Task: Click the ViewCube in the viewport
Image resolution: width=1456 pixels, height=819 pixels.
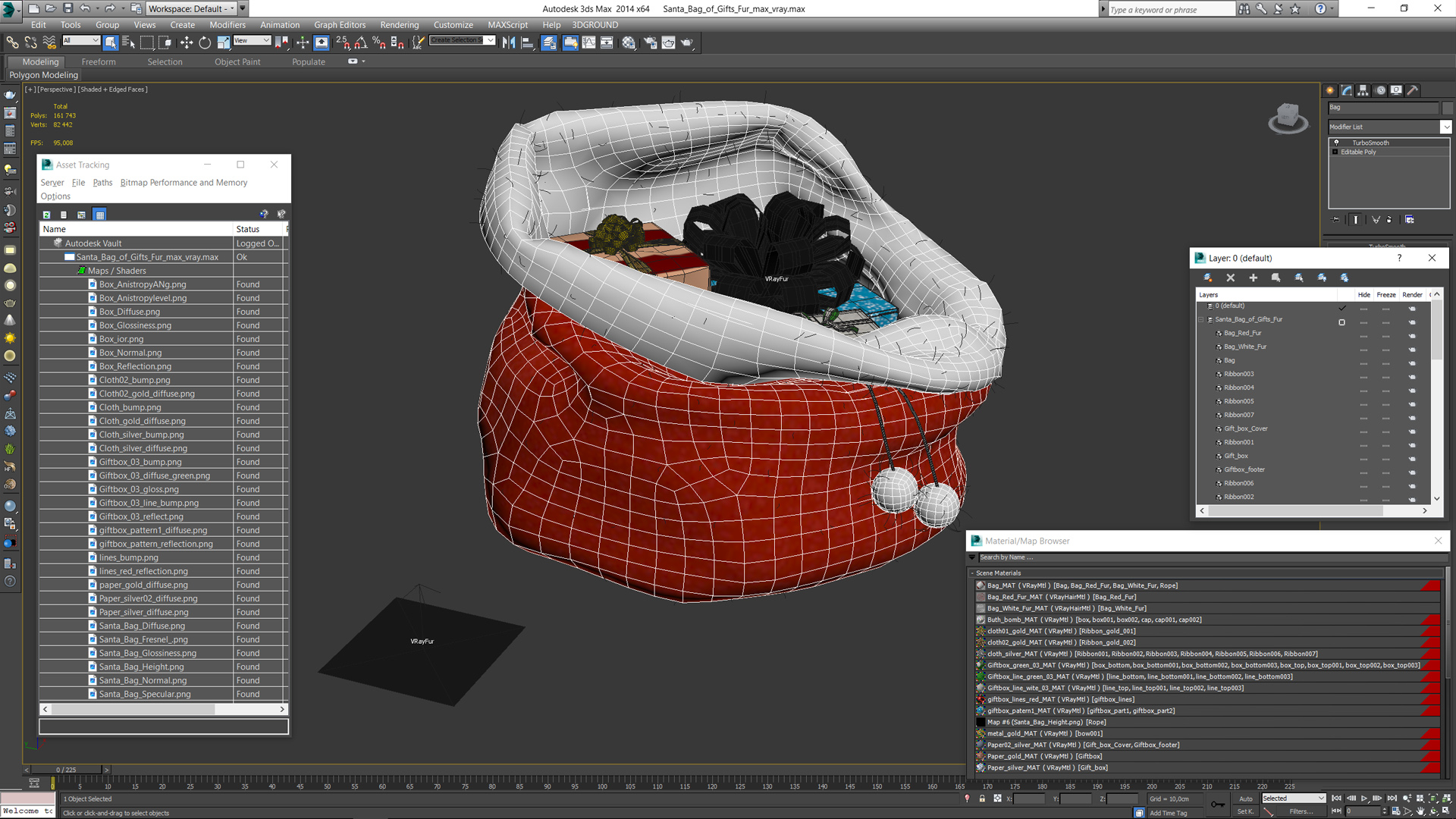Action: [1288, 118]
